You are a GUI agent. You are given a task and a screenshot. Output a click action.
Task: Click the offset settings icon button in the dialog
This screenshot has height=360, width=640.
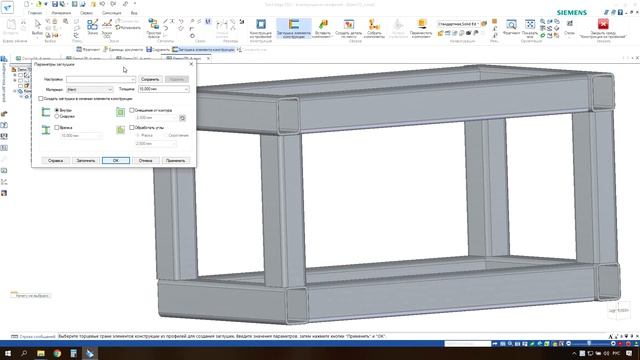point(182,118)
